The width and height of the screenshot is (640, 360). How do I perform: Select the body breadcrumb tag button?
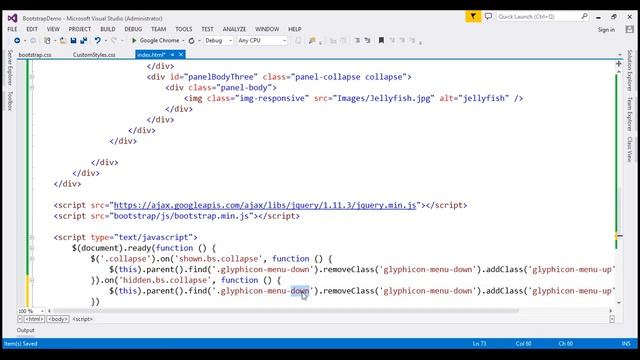pyautogui.click(x=58, y=319)
